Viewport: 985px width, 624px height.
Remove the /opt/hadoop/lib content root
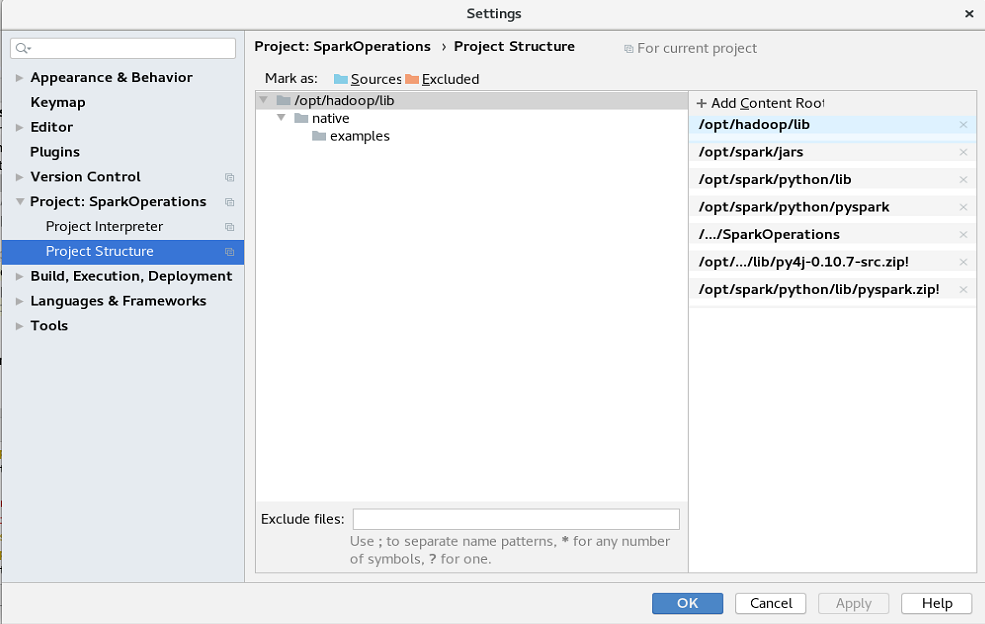[x=963, y=125]
